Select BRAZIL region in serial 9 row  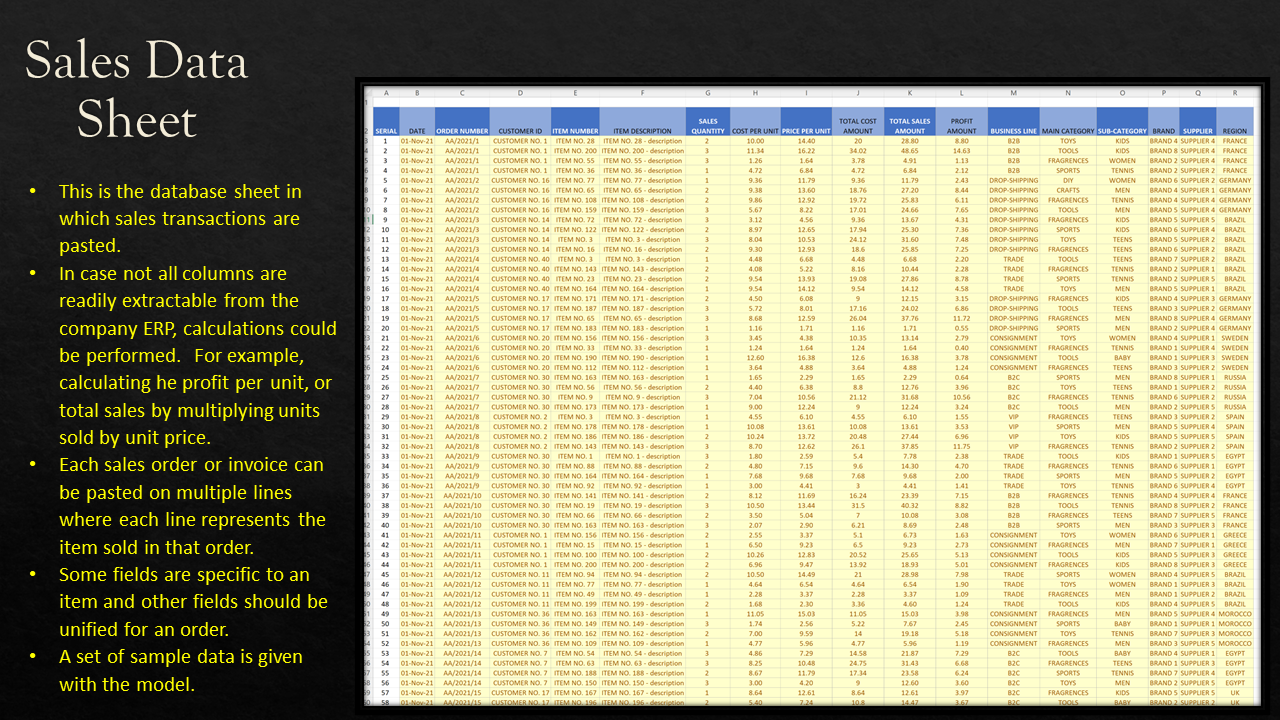pos(1235,219)
